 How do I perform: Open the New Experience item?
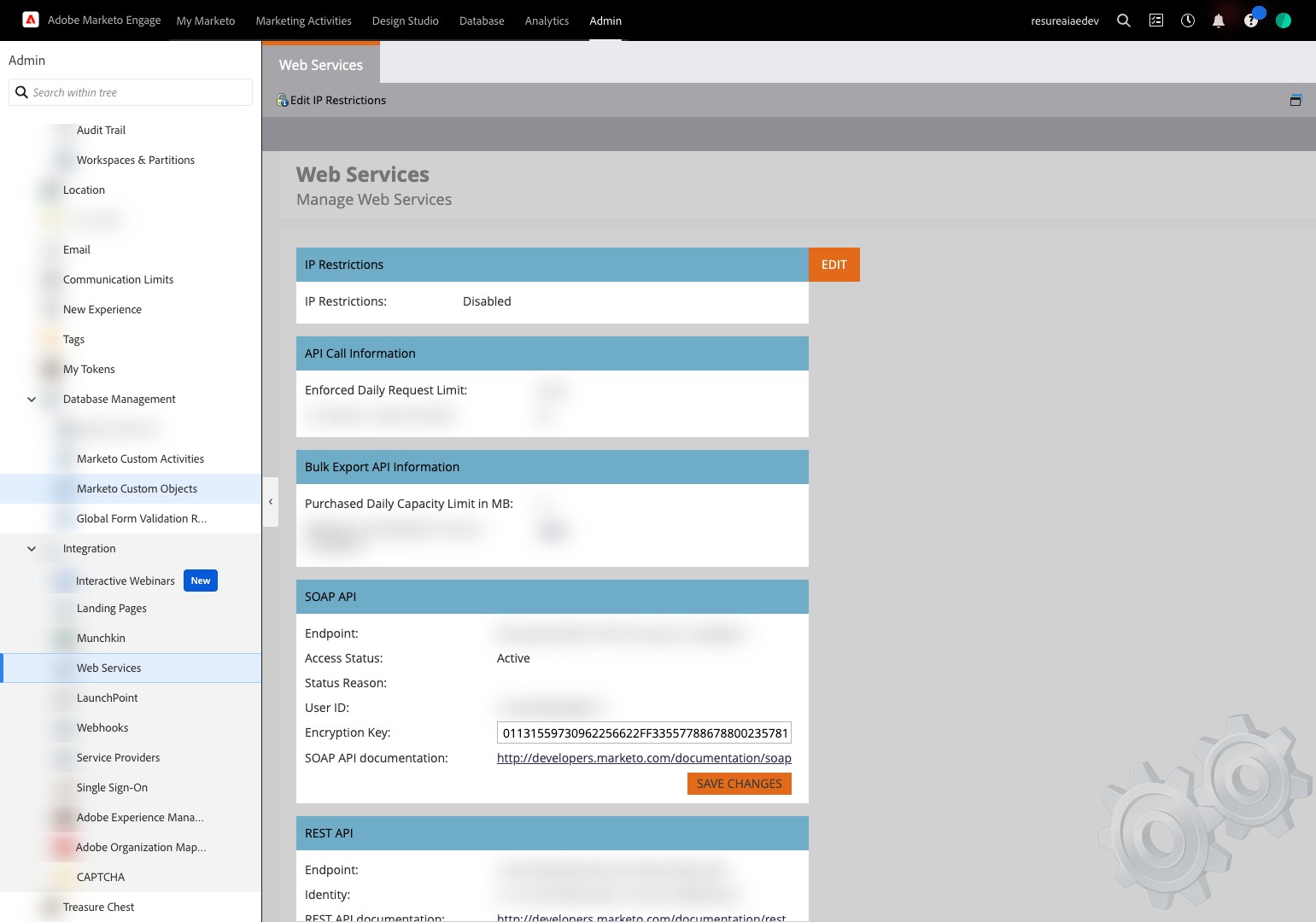(102, 310)
